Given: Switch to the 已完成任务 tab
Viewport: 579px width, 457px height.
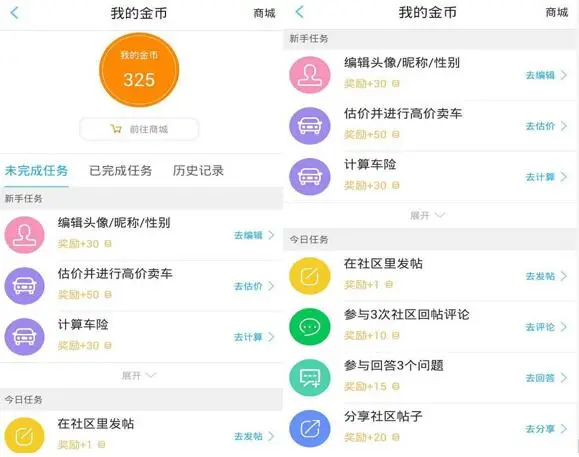Looking at the screenshot, I should (x=120, y=171).
